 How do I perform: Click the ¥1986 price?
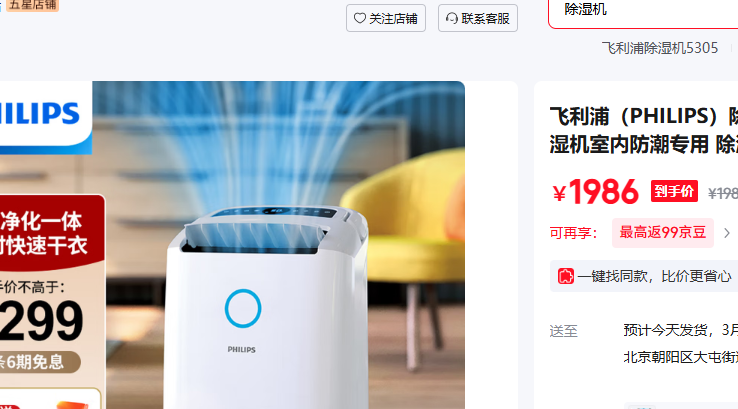coord(595,192)
